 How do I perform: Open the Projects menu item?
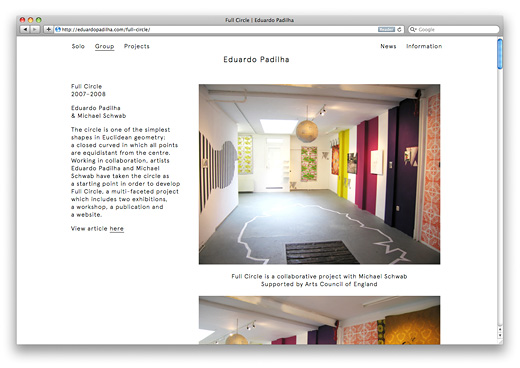(x=137, y=46)
